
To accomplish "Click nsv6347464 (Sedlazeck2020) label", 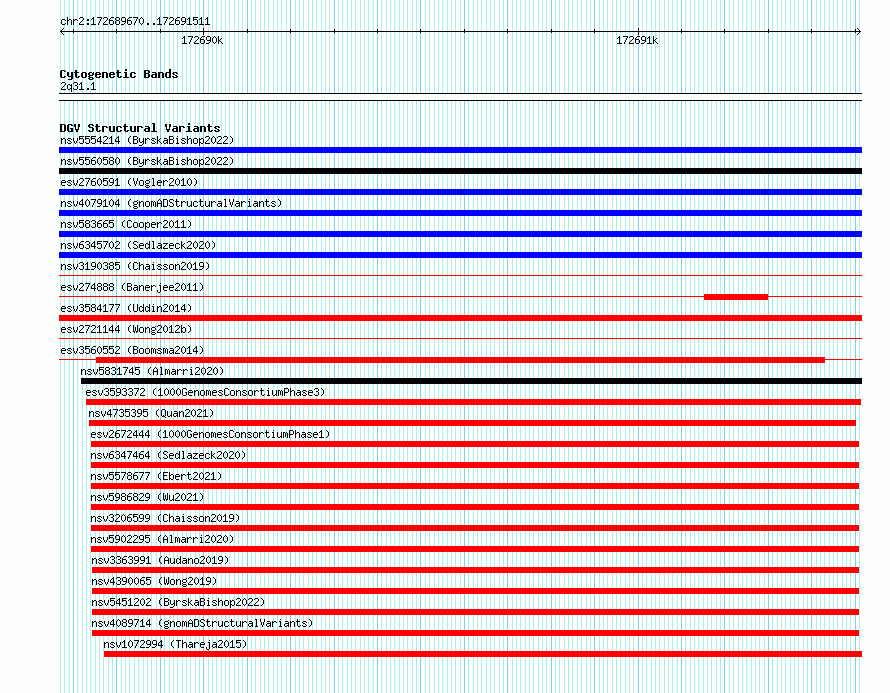I will pos(168,455).
